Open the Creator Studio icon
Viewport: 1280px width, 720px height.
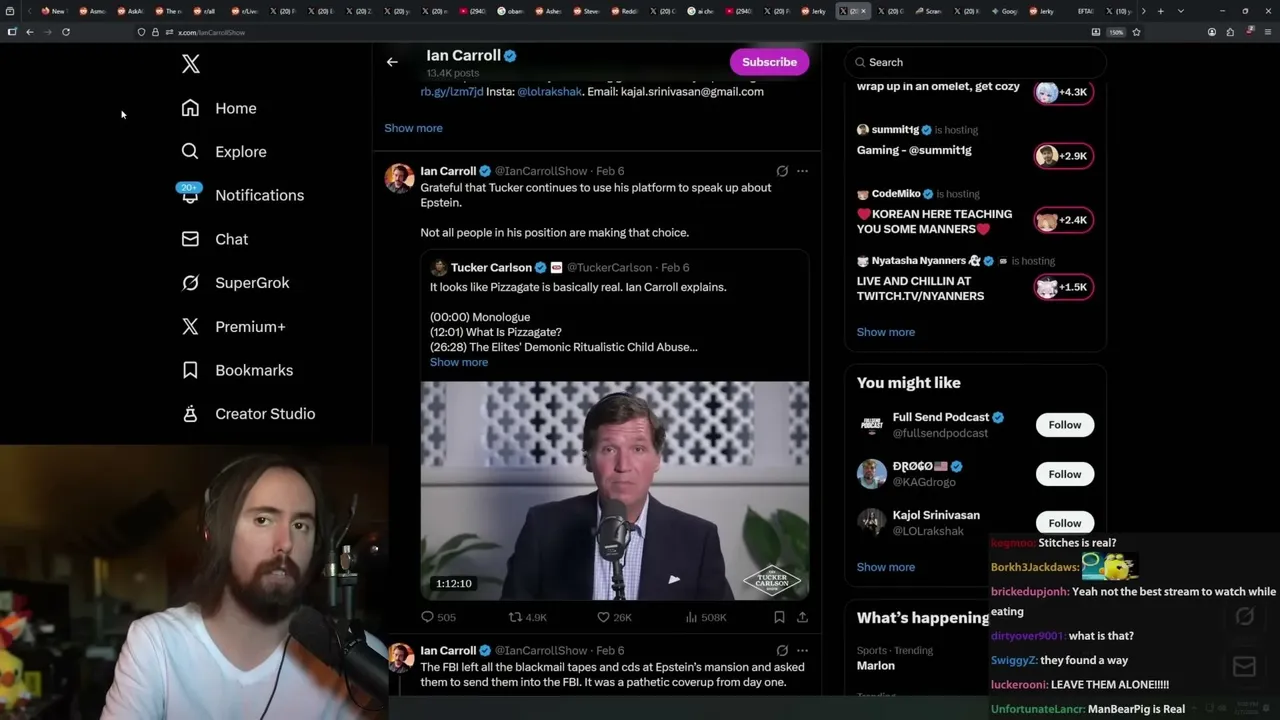pos(190,414)
